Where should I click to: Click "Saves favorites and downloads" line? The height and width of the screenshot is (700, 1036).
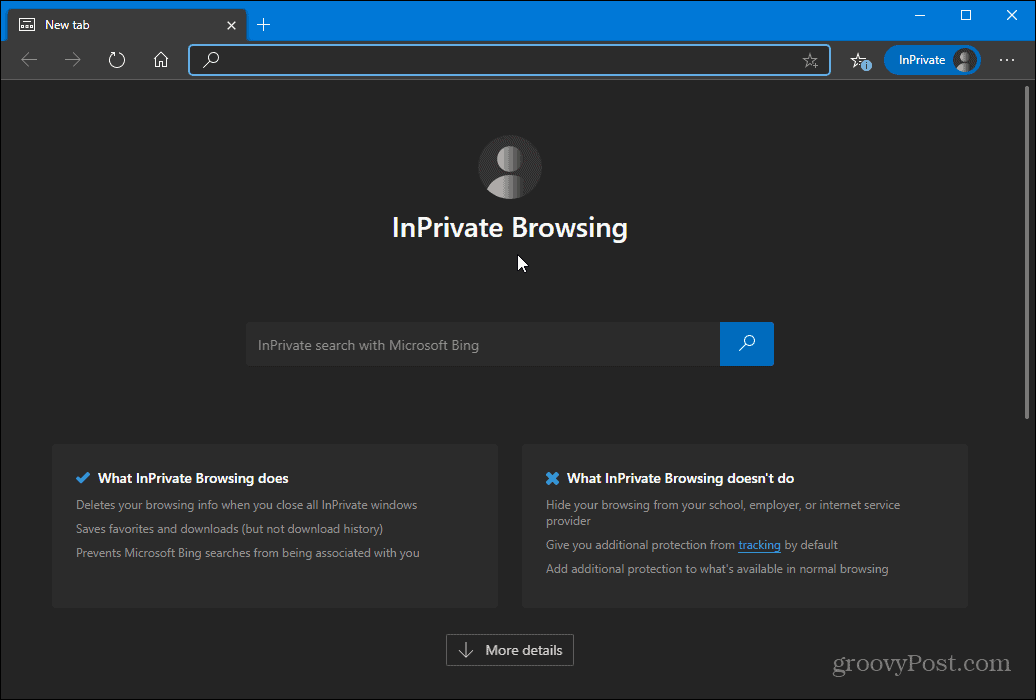[x=229, y=529]
